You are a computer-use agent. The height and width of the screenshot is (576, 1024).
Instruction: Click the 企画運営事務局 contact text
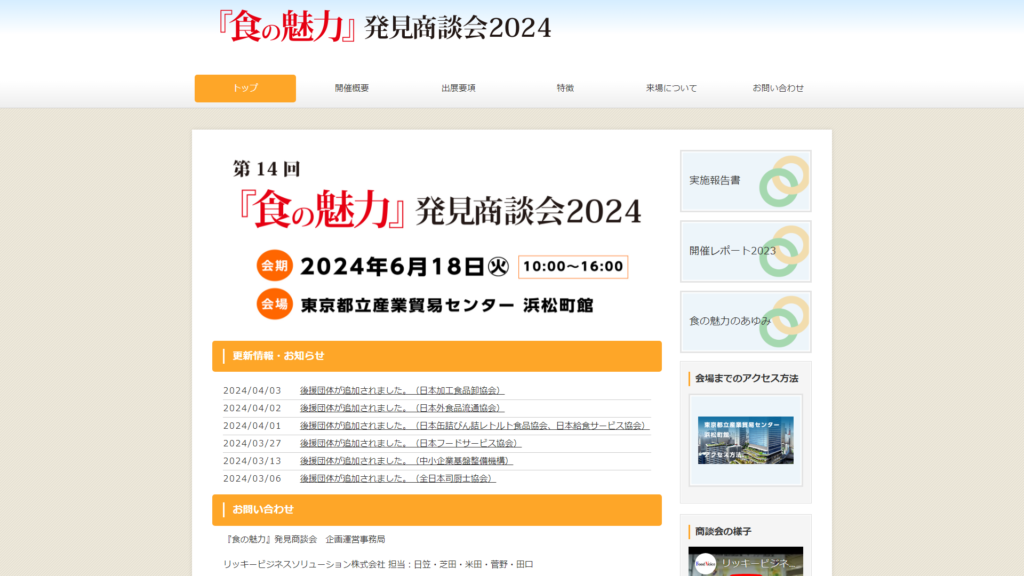coord(355,539)
